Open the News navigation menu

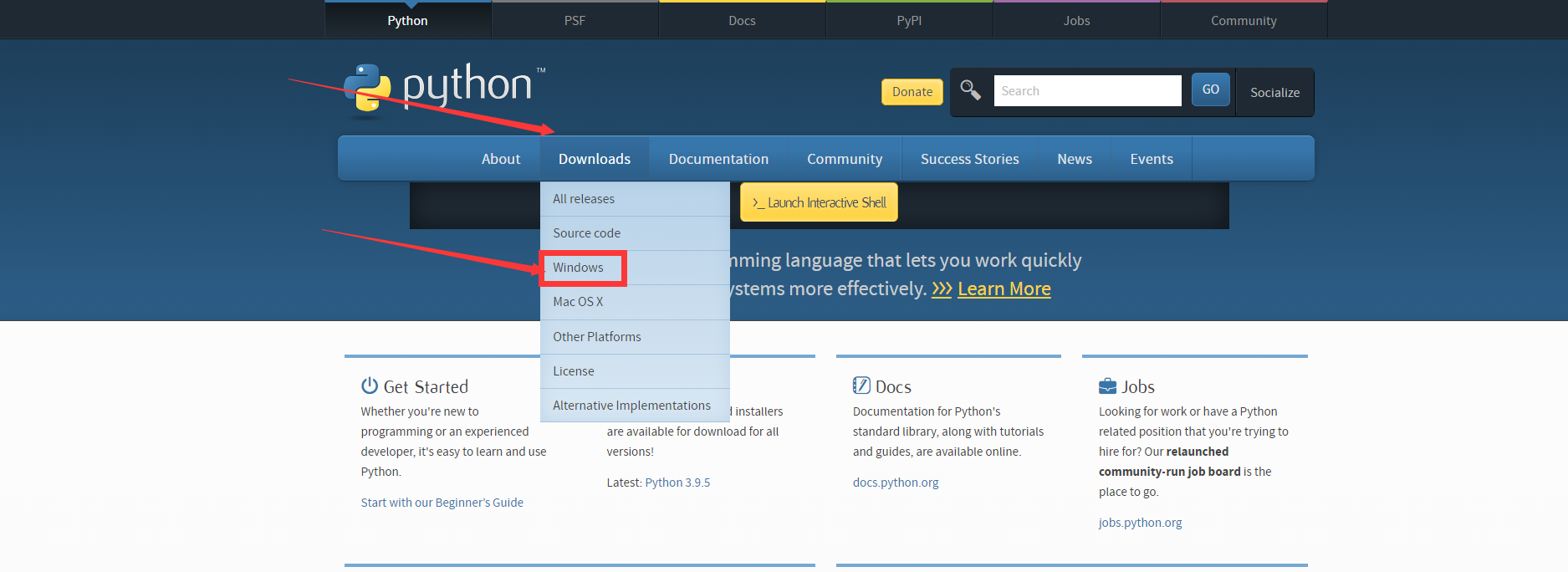[1075, 159]
